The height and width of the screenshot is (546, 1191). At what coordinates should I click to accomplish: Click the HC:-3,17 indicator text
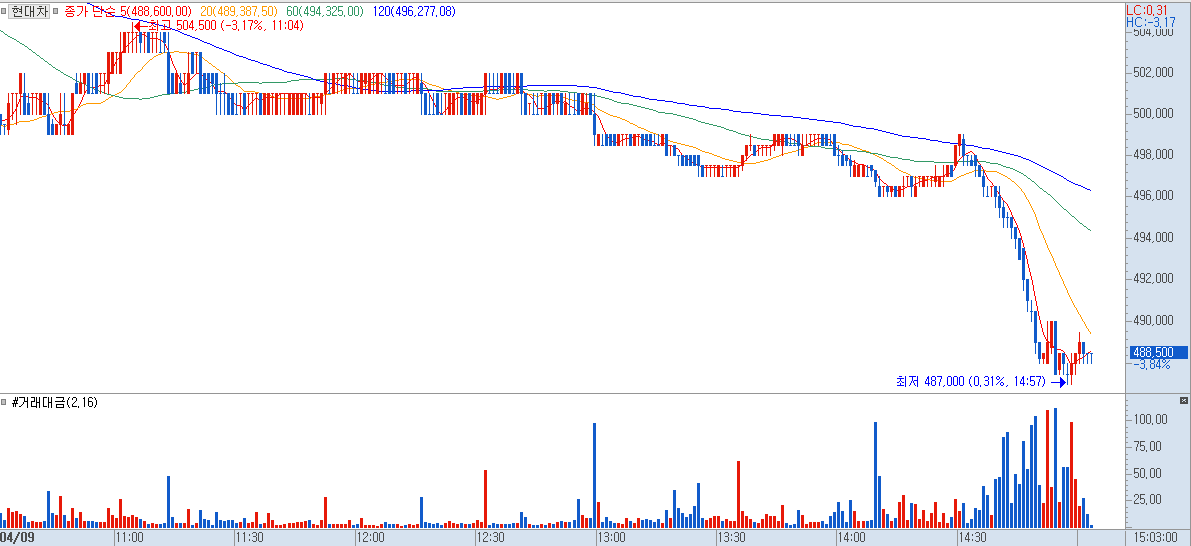coord(1150,22)
